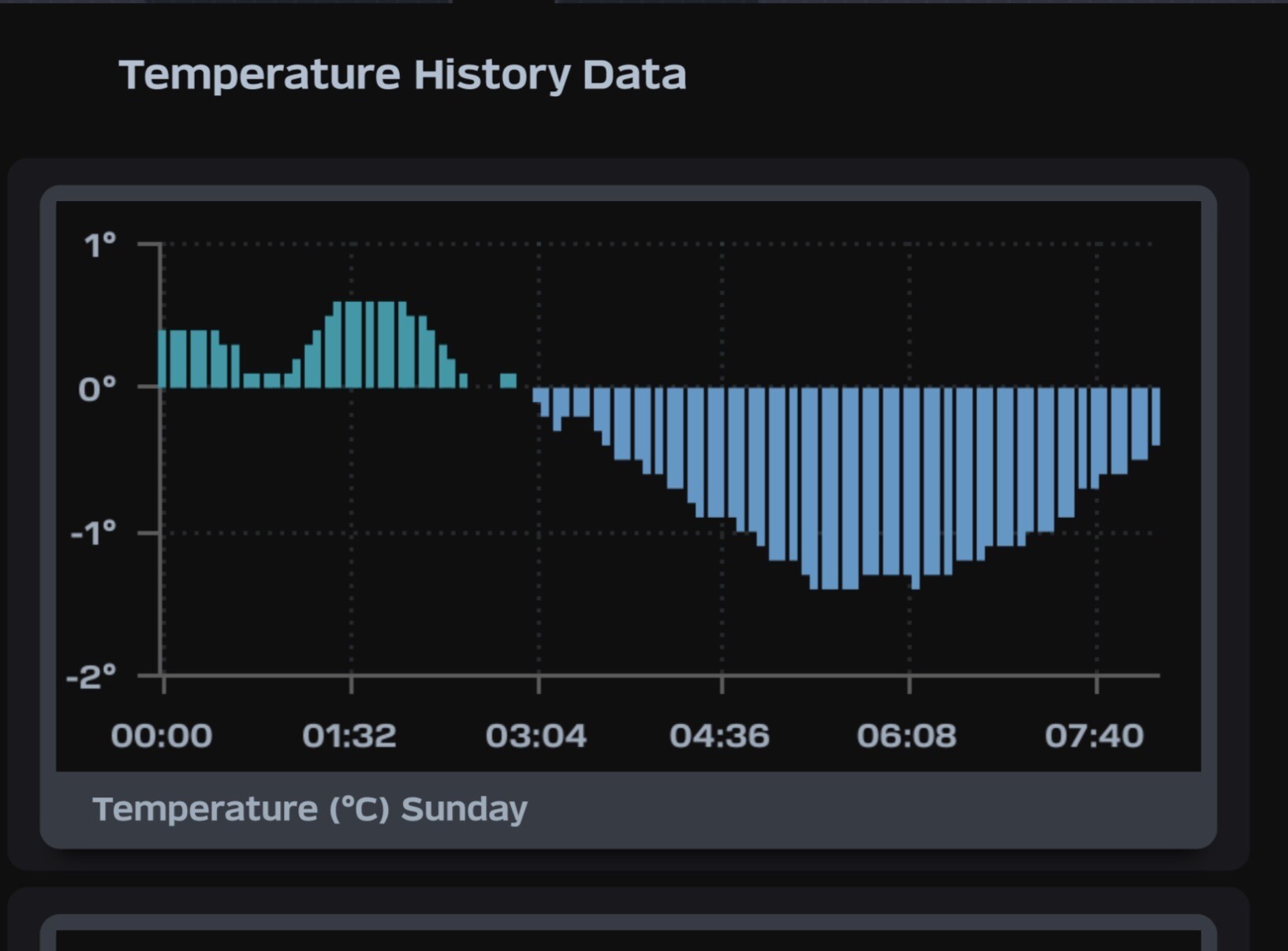Click the -2° y-axis label
Viewport: 1288px width, 951px height.
pos(91,677)
